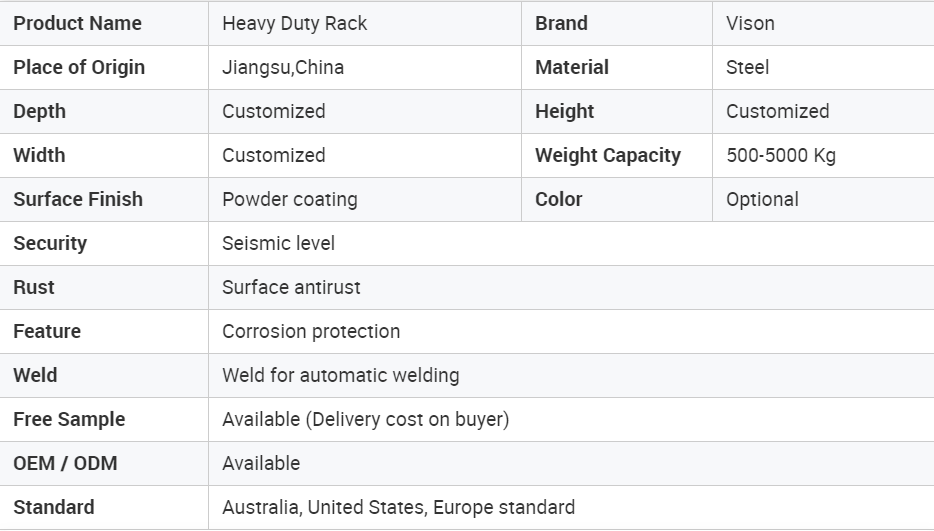Click the 'Seismic level' security value
The width and height of the screenshot is (934, 531).
(x=278, y=243)
